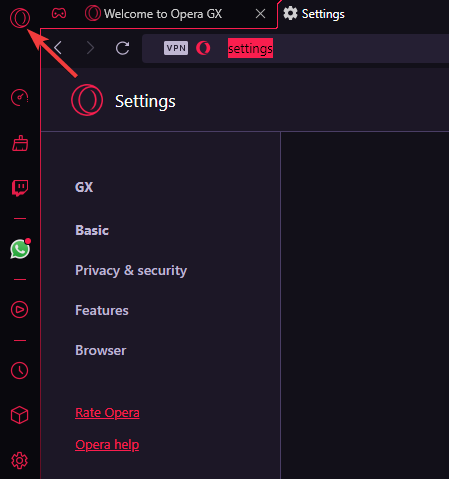The width and height of the screenshot is (449, 479).
Task: Open the GX Corner gamepad tab
Action: click(59, 13)
